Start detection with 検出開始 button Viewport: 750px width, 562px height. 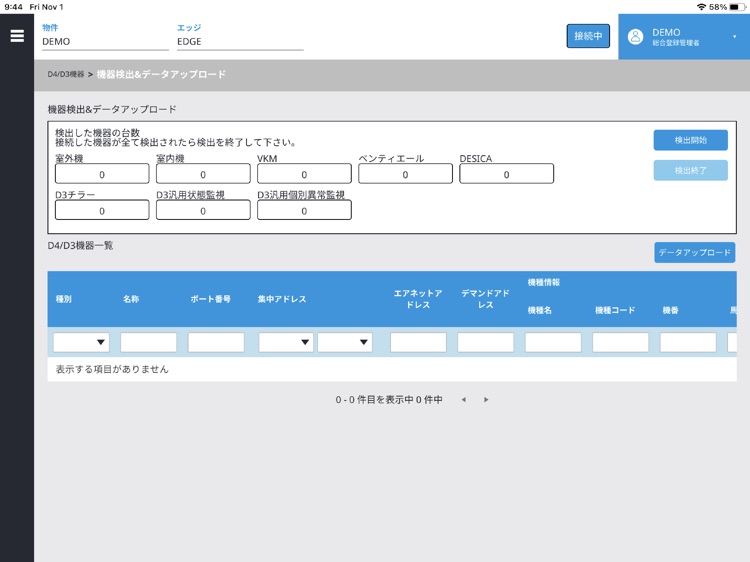click(x=690, y=140)
